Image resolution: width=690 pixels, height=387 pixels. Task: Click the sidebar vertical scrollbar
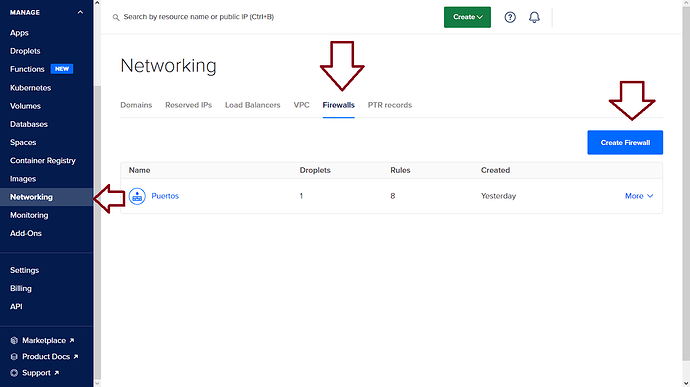tap(97, 233)
